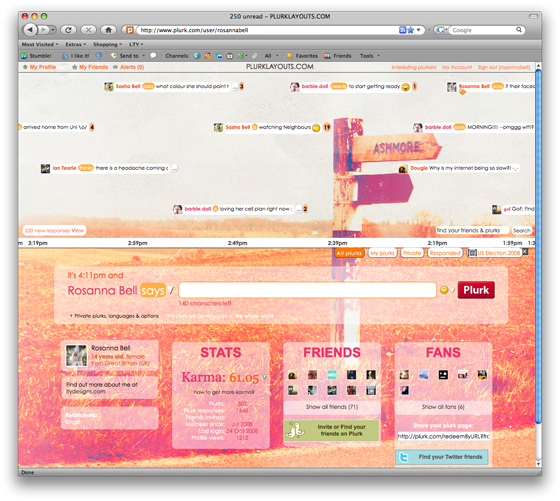Viewport: 560px width, 501px height.
Task: Open the Google search engine selector
Action: [441, 30]
